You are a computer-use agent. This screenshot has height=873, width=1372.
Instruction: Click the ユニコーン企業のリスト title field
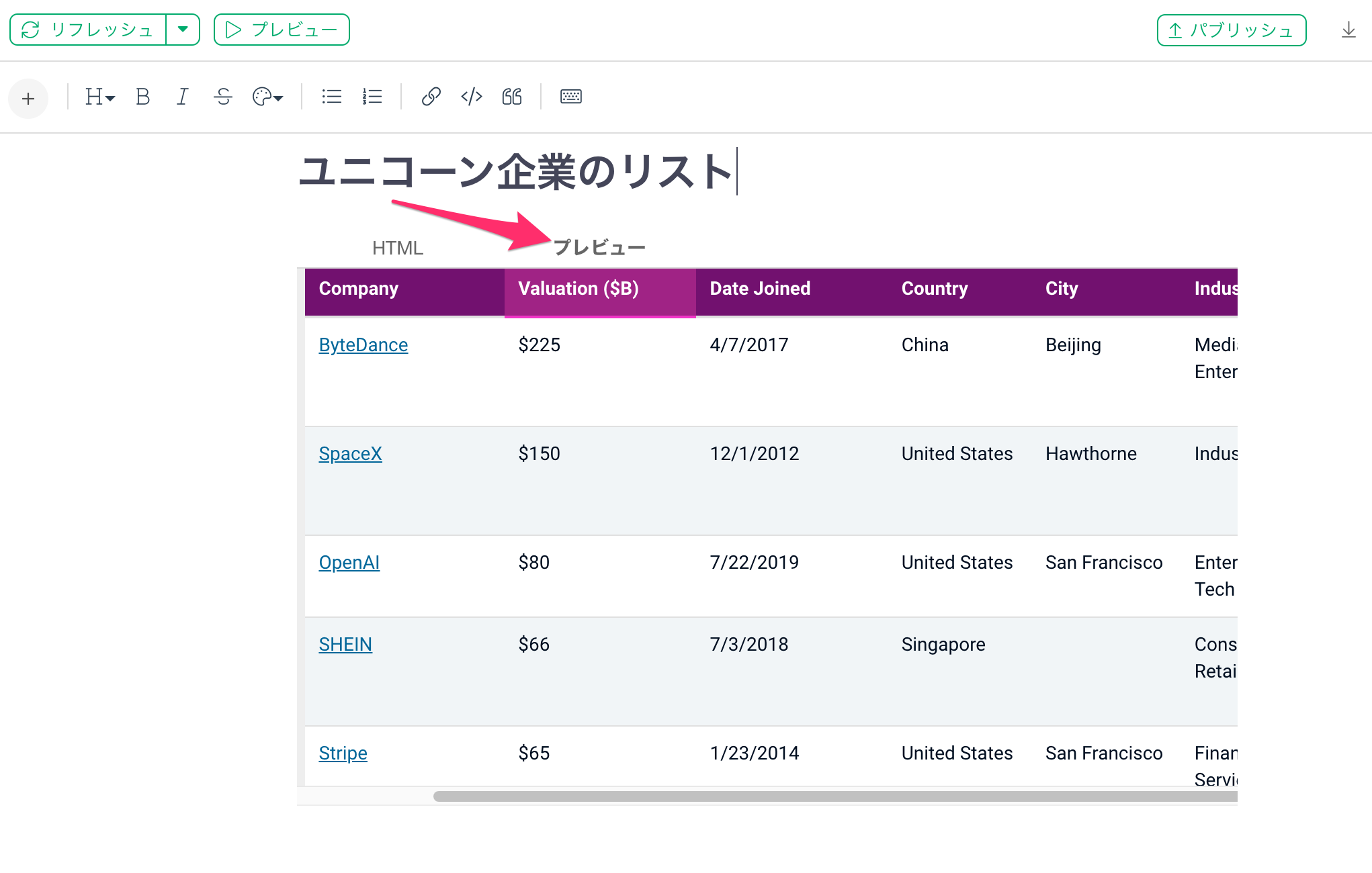tap(515, 172)
